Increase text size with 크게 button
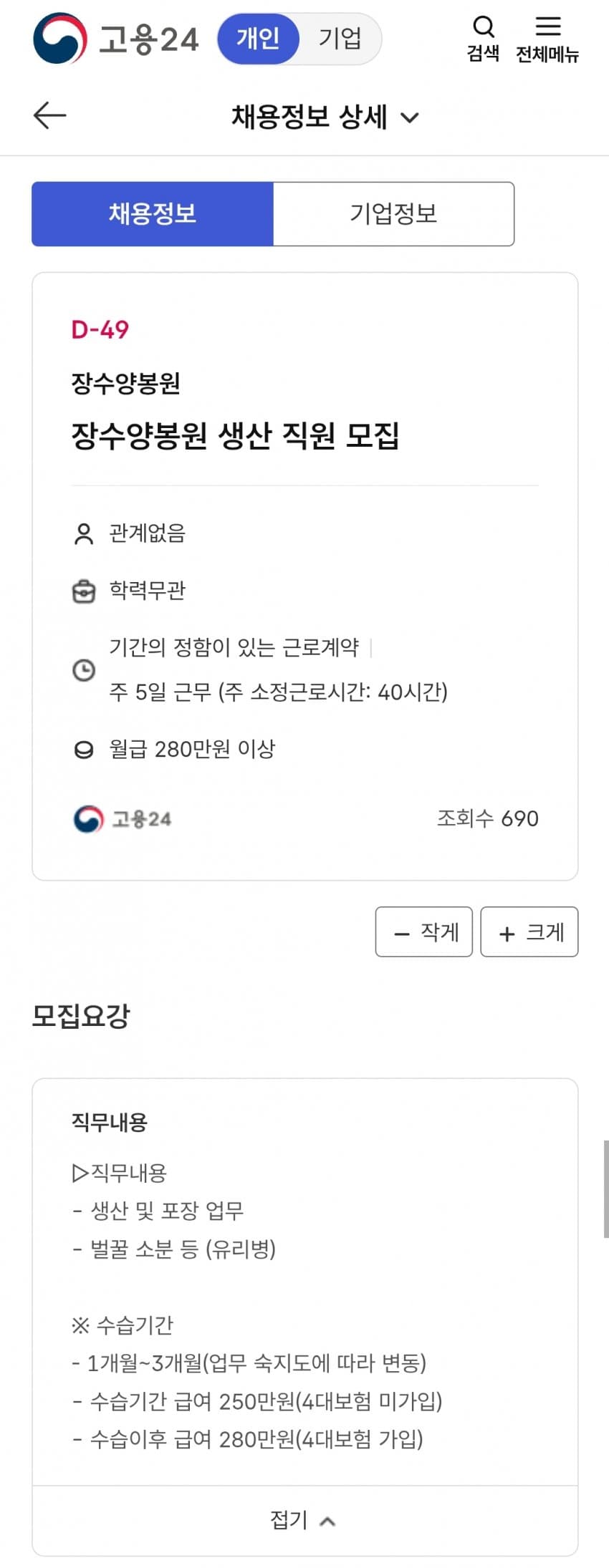The width and height of the screenshot is (609, 1568). click(529, 931)
